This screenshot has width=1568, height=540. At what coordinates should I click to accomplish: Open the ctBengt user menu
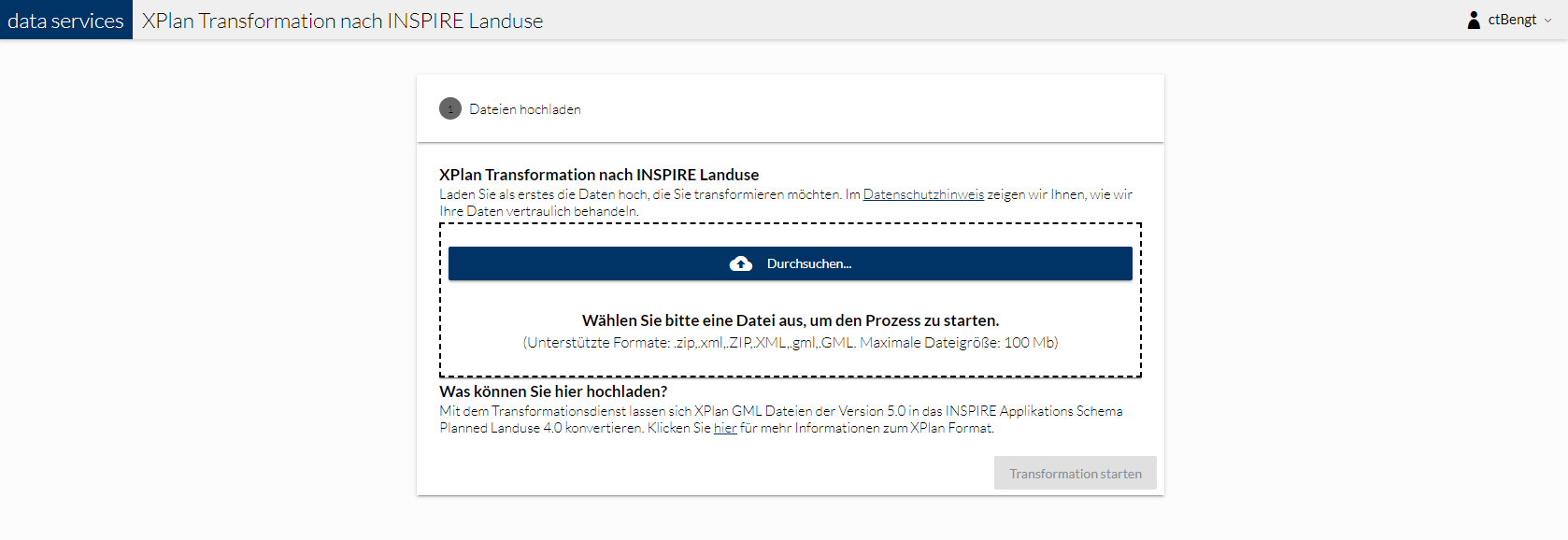pyautogui.click(x=1511, y=20)
